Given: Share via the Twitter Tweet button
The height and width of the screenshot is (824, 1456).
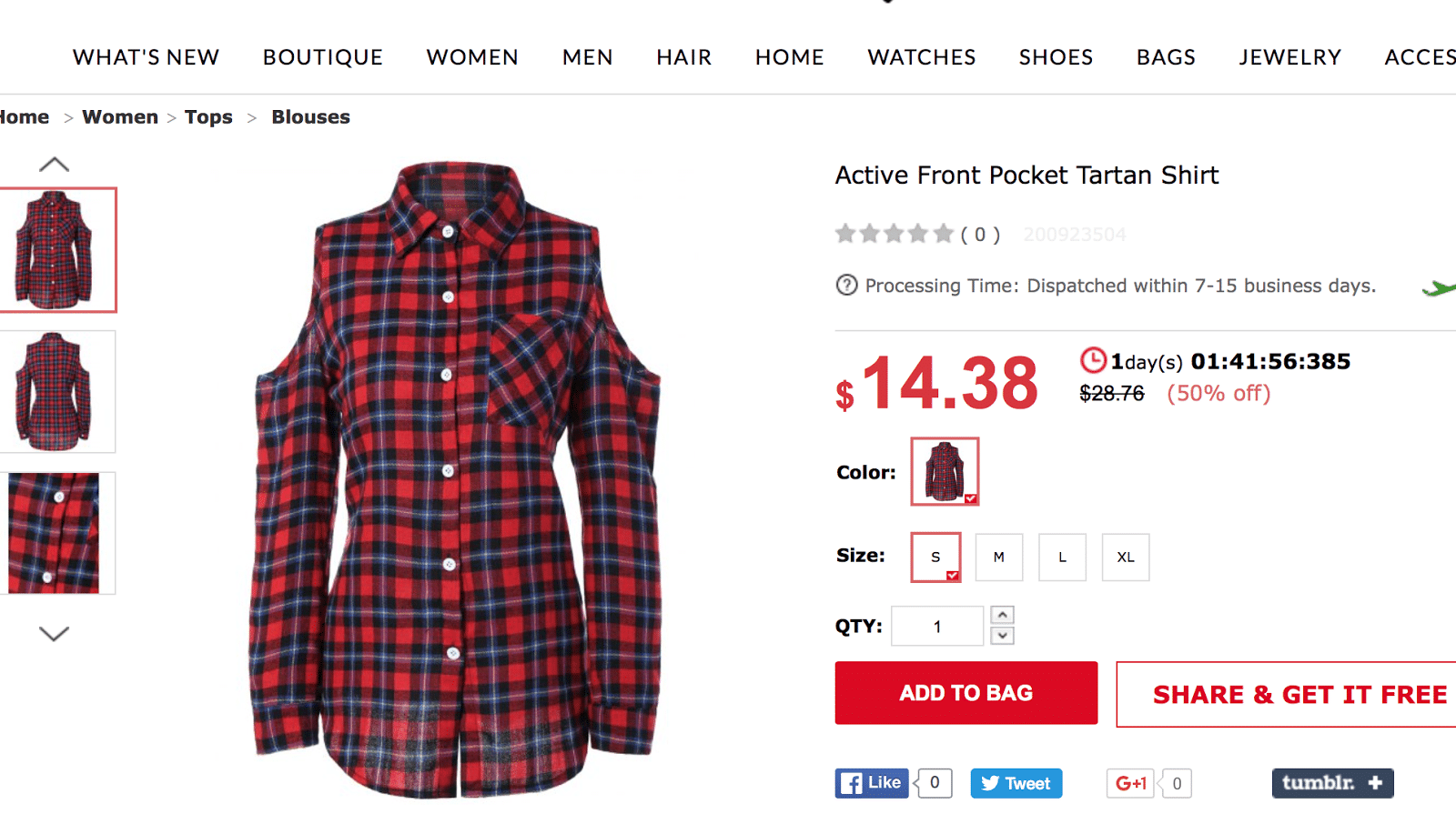Looking at the screenshot, I should click(1016, 783).
